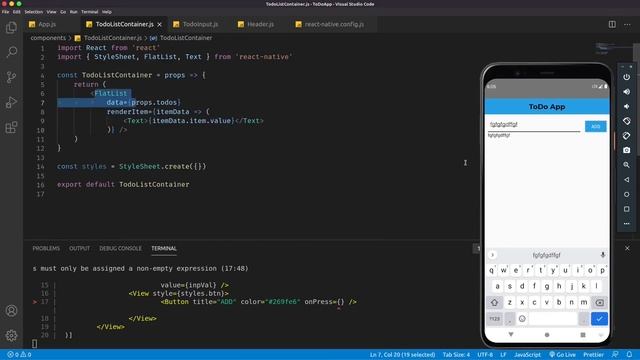The width and height of the screenshot is (640, 360).
Task: Open the OUTPUT panel tab
Action: (x=79, y=248)
